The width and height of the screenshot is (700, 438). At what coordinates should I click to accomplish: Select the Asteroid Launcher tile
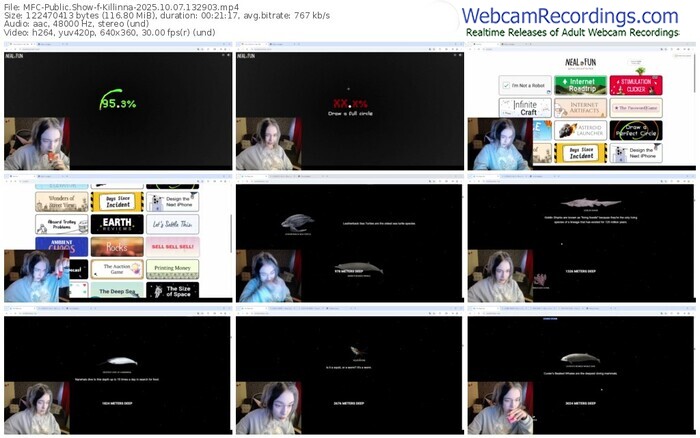pyautogui.click(x=580, y=130)
